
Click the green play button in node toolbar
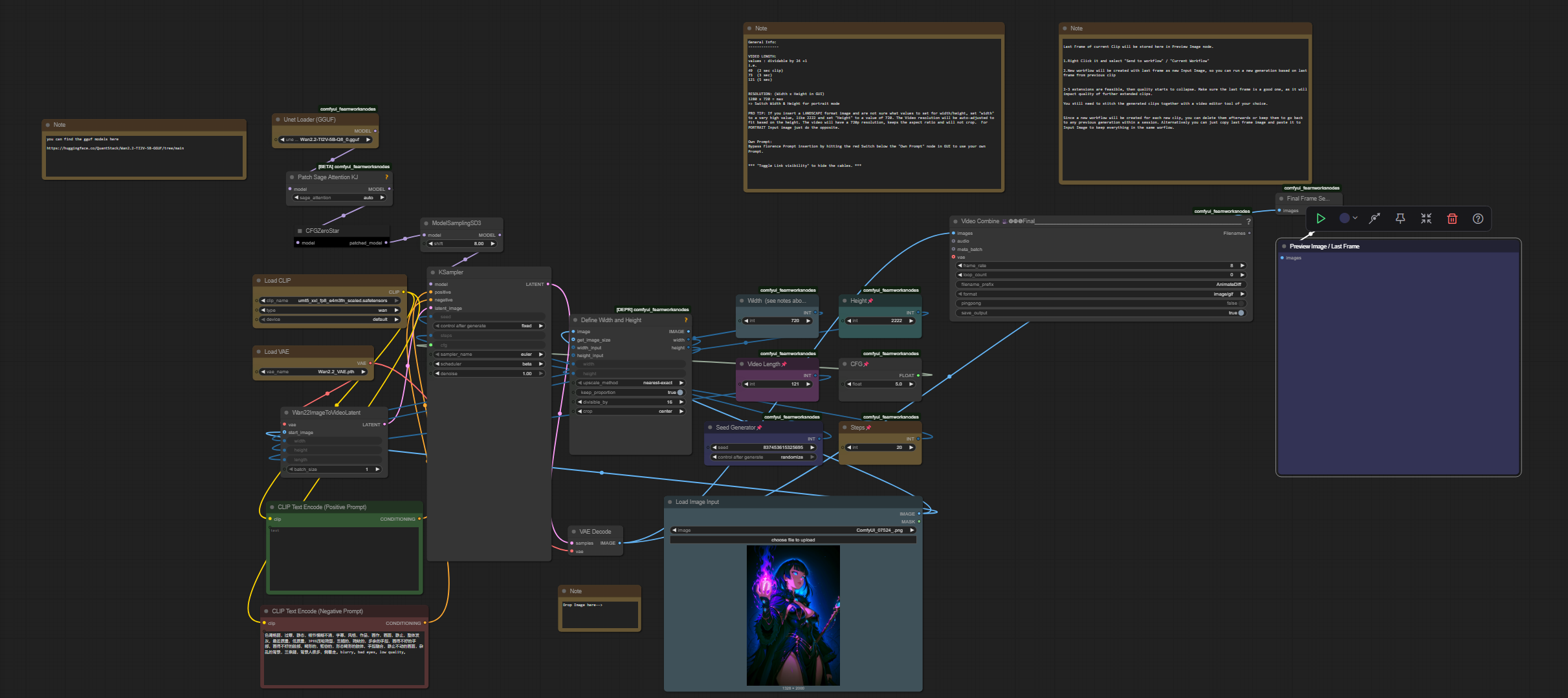click(1321, 219)
